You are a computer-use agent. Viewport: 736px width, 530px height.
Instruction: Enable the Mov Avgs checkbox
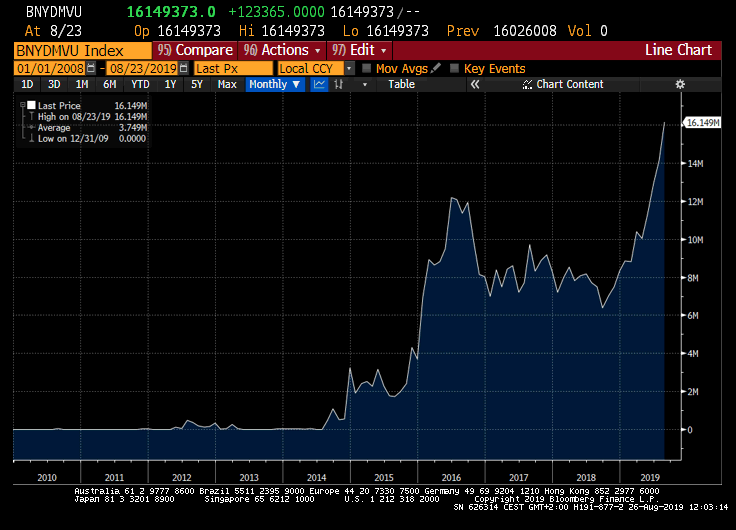366,68
